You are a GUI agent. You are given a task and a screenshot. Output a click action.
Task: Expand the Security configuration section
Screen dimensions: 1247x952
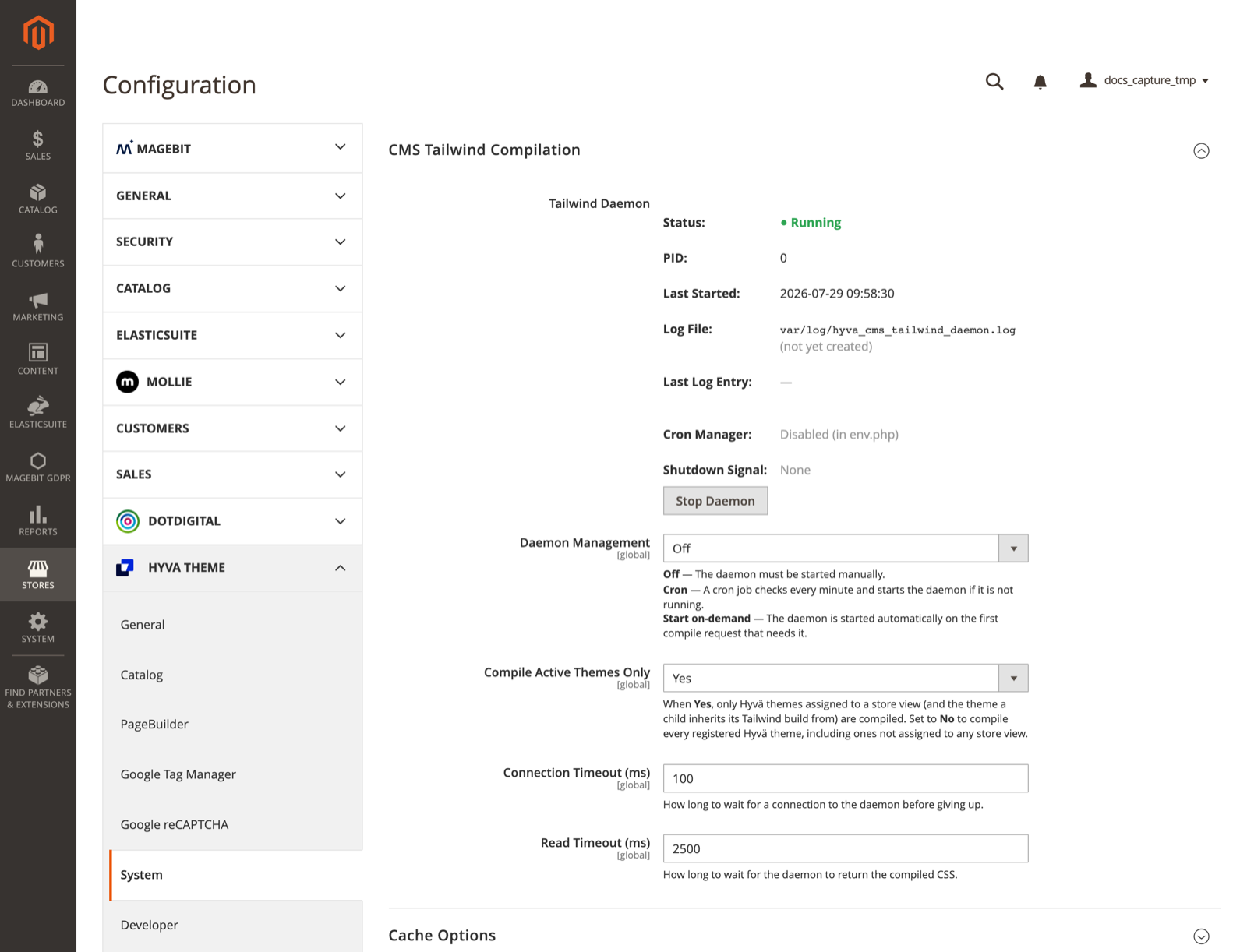coord(232,242)
